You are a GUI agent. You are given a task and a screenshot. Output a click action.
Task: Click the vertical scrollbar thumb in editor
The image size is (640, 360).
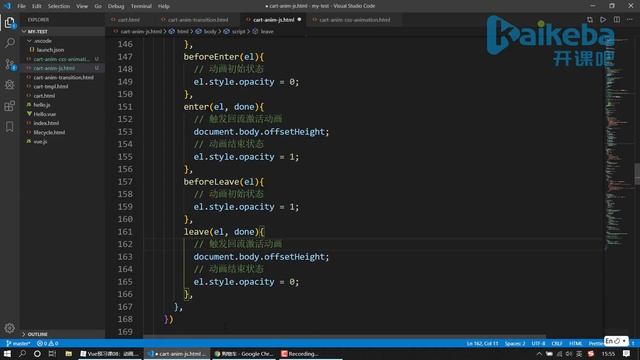click(x=637, y=174)
